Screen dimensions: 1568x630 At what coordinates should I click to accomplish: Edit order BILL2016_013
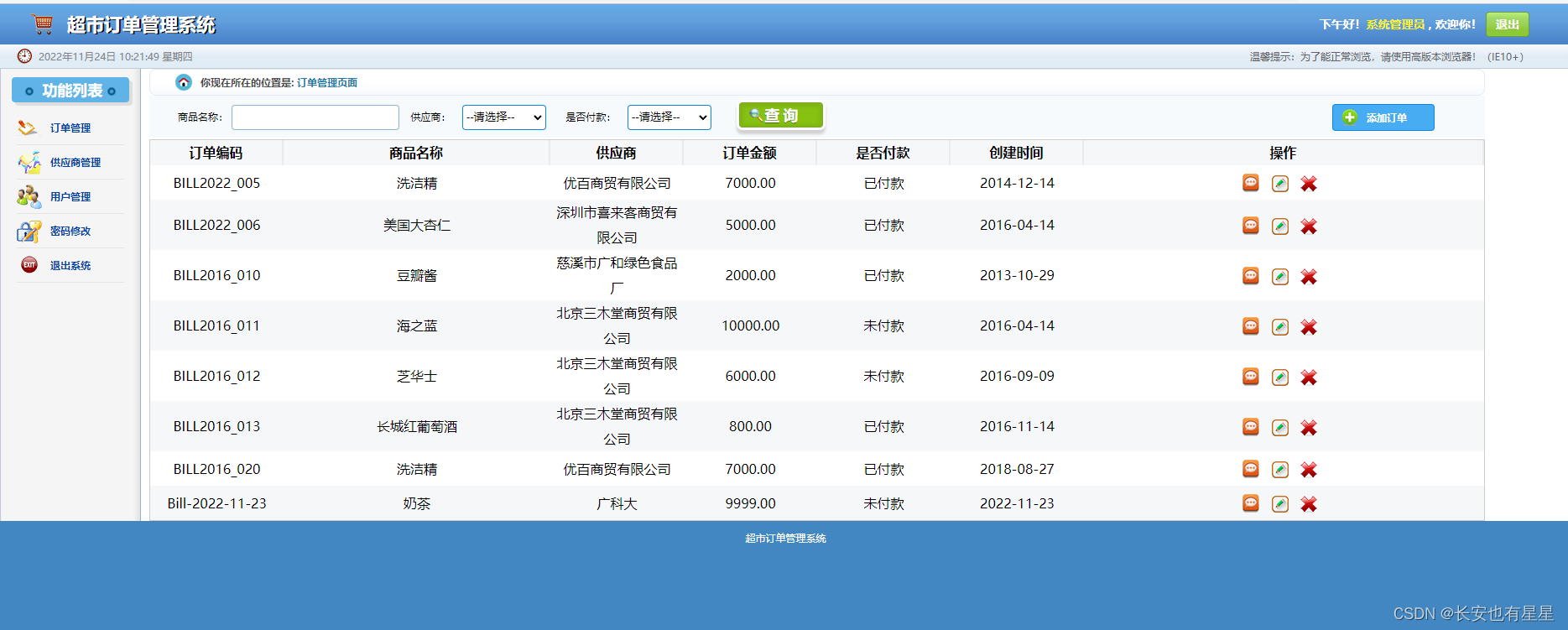click(1279, 427)
